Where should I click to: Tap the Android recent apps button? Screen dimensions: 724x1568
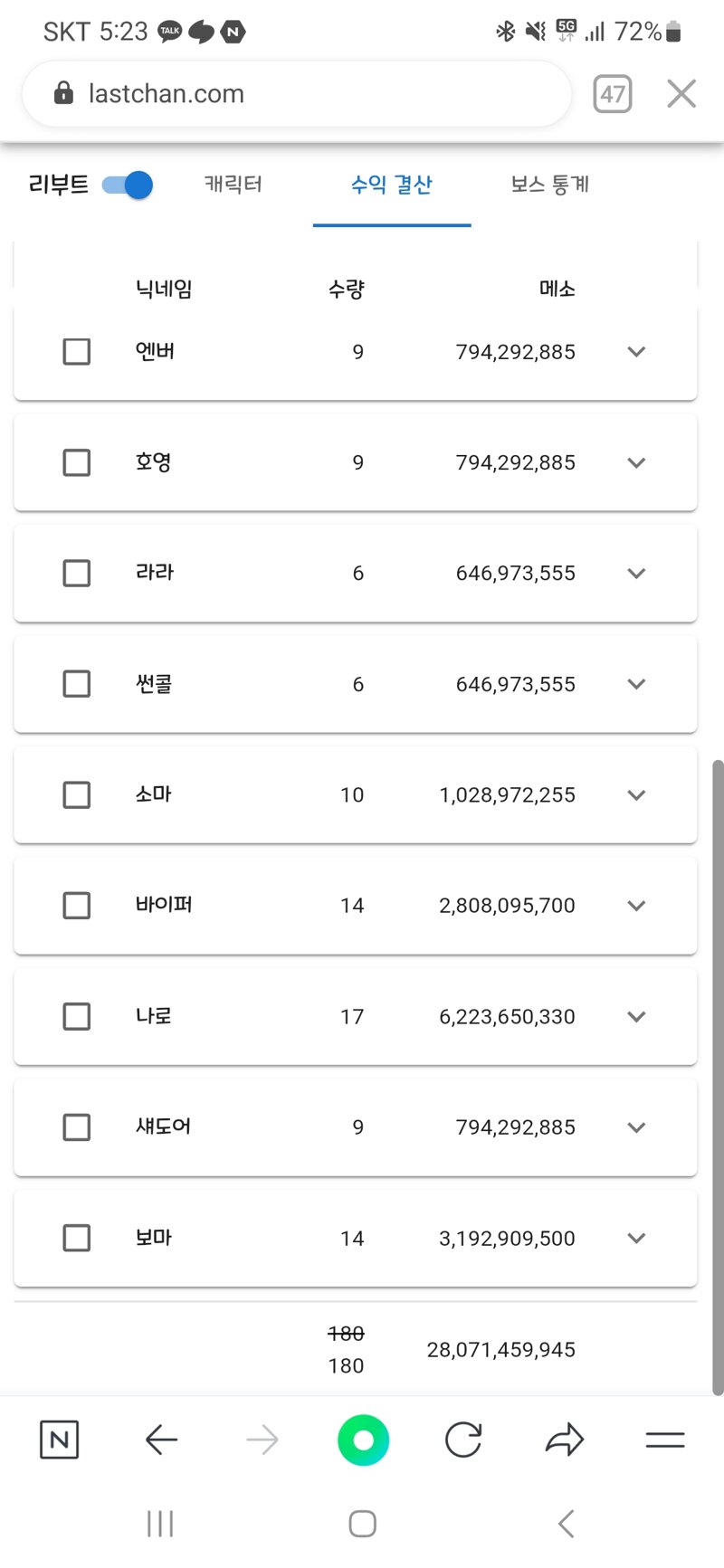[160, 1524]
